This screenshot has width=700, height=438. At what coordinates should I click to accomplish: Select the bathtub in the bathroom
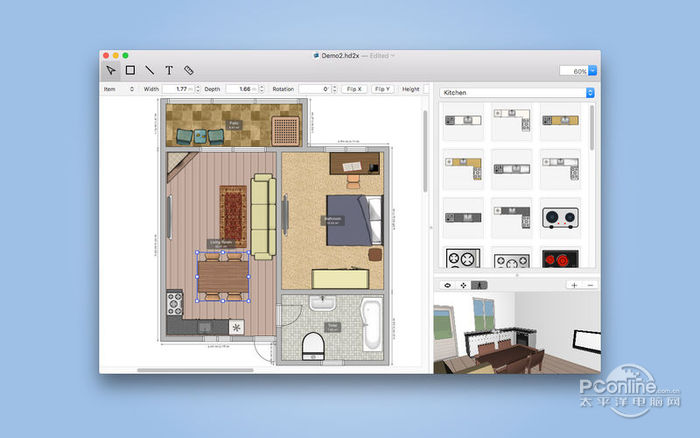372,324
